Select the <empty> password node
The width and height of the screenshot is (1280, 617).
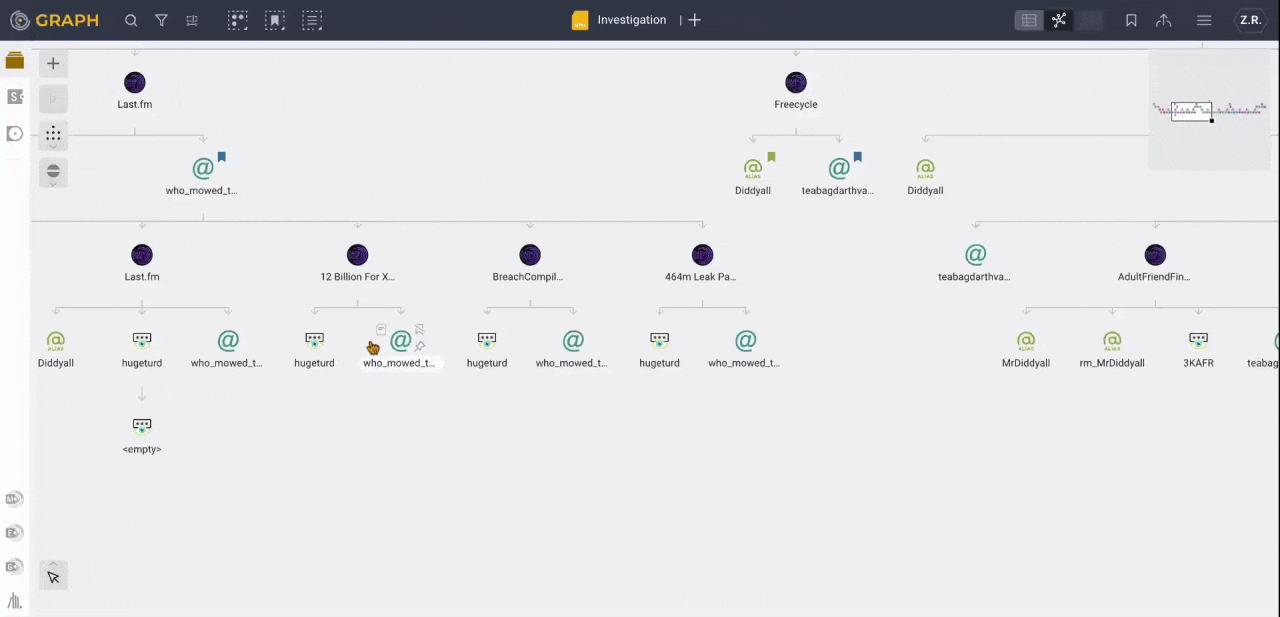tap(142, 426)
